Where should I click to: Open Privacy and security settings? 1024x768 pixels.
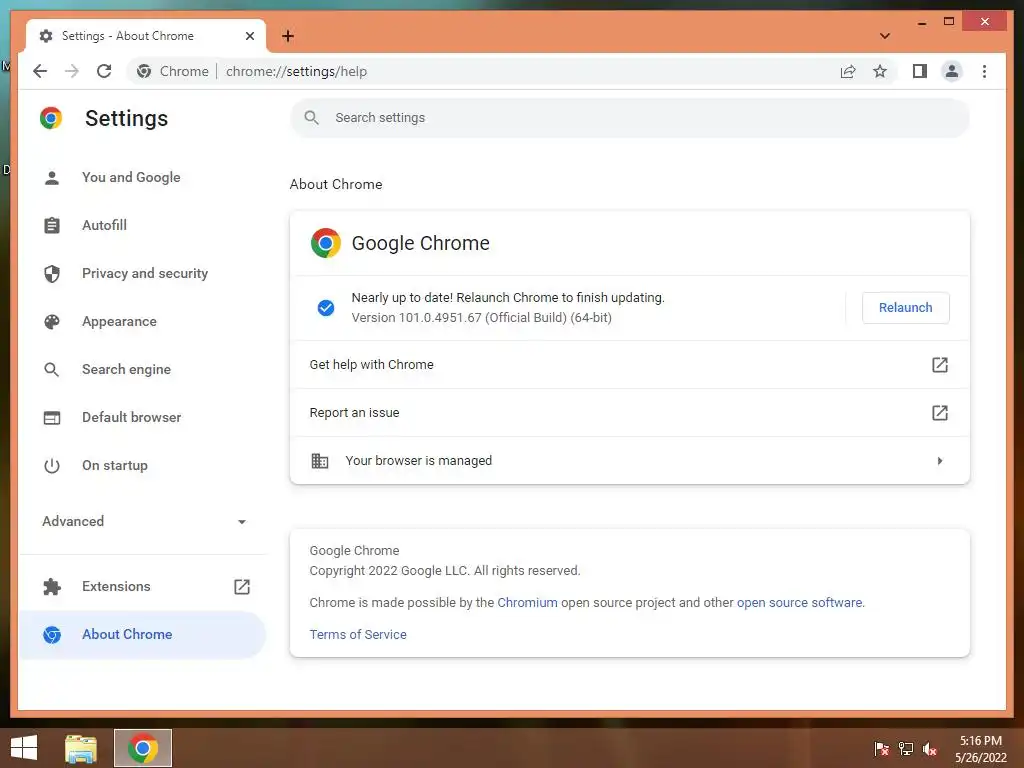click(142, 273)
